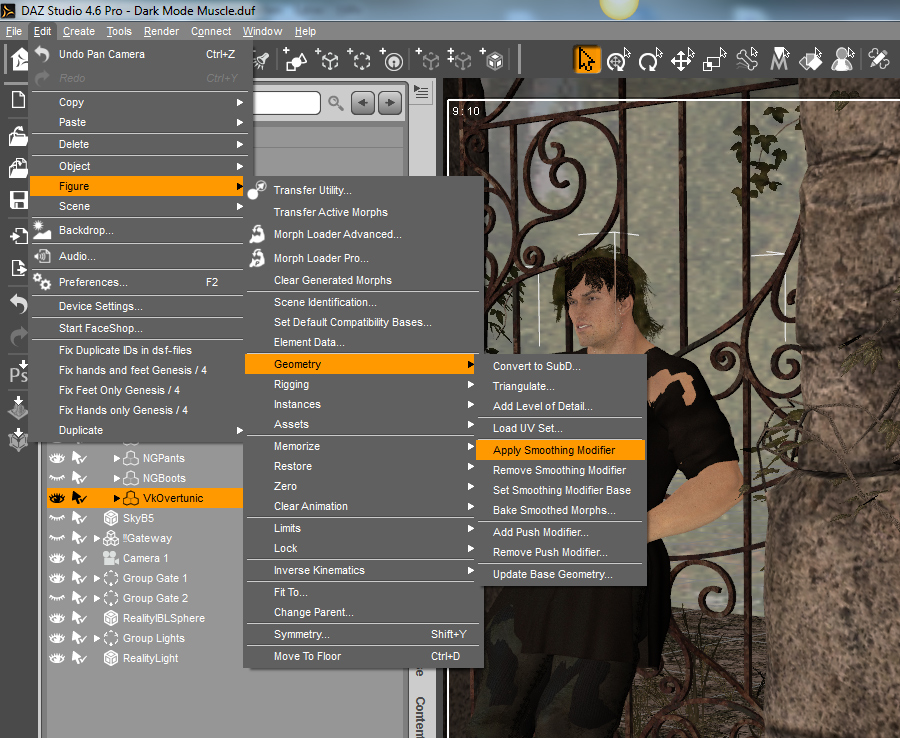This screenshot has height=738, width=900.
Task: Open file from left sidebar icon
Action: pyautogui.click(x=18, y=137)
